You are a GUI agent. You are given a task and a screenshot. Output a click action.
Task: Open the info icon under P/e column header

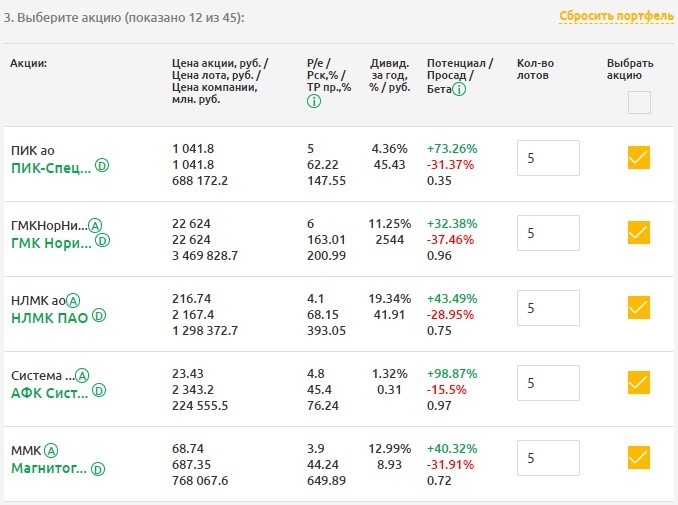click(314, 101)
